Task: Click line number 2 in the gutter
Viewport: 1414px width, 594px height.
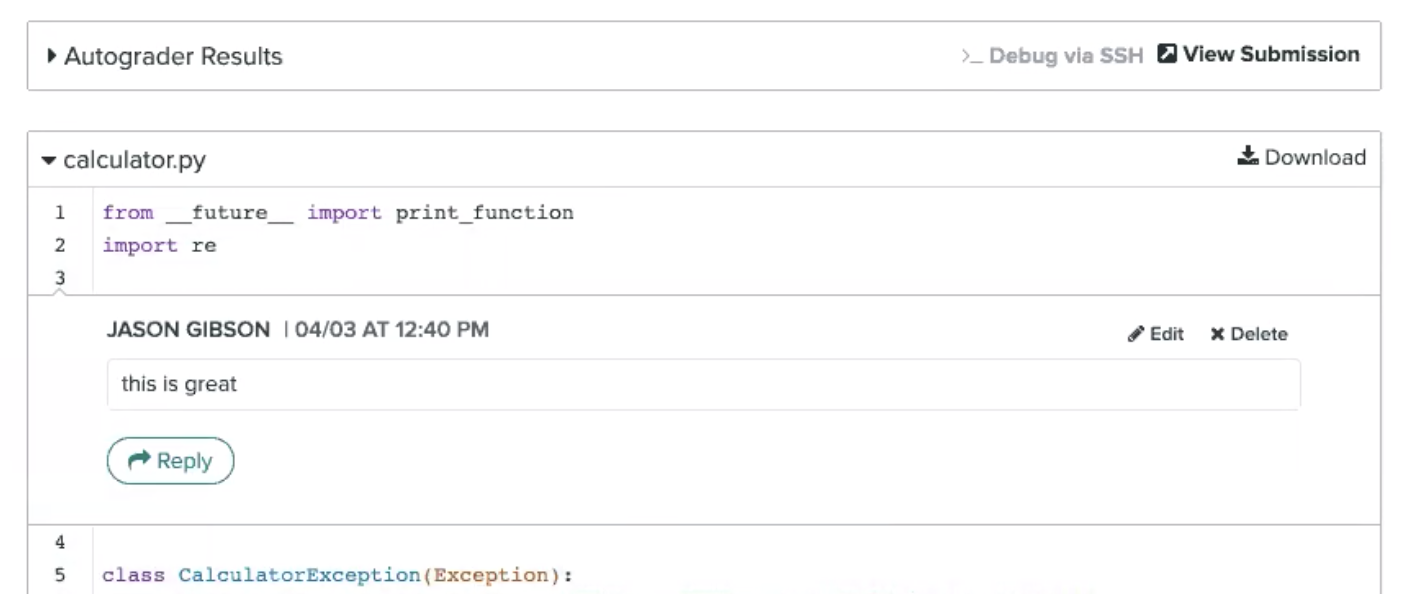Action: 60,245
